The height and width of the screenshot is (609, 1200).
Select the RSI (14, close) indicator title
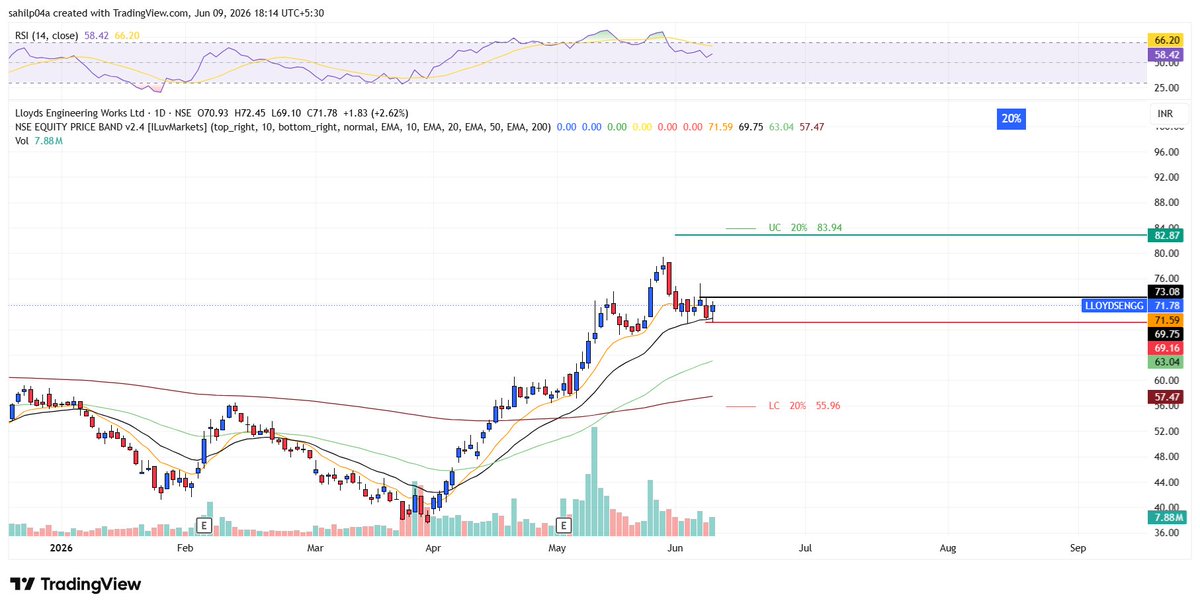tap(48, 35)
